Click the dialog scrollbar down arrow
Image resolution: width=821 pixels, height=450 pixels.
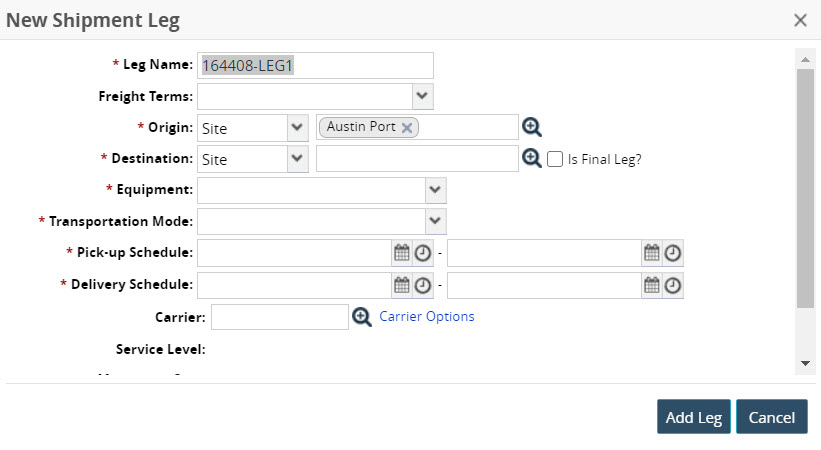point(805,363)
